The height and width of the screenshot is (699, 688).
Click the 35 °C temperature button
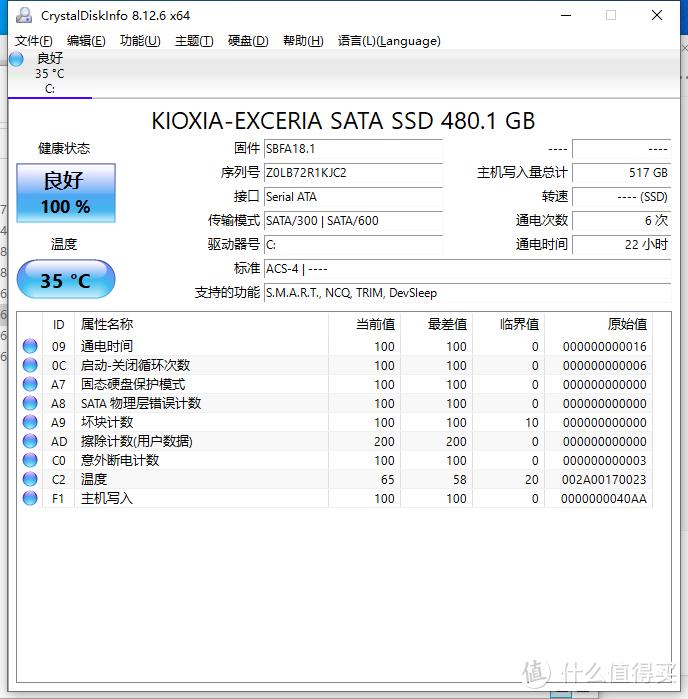pyautogui.click(x=66, y=280)
